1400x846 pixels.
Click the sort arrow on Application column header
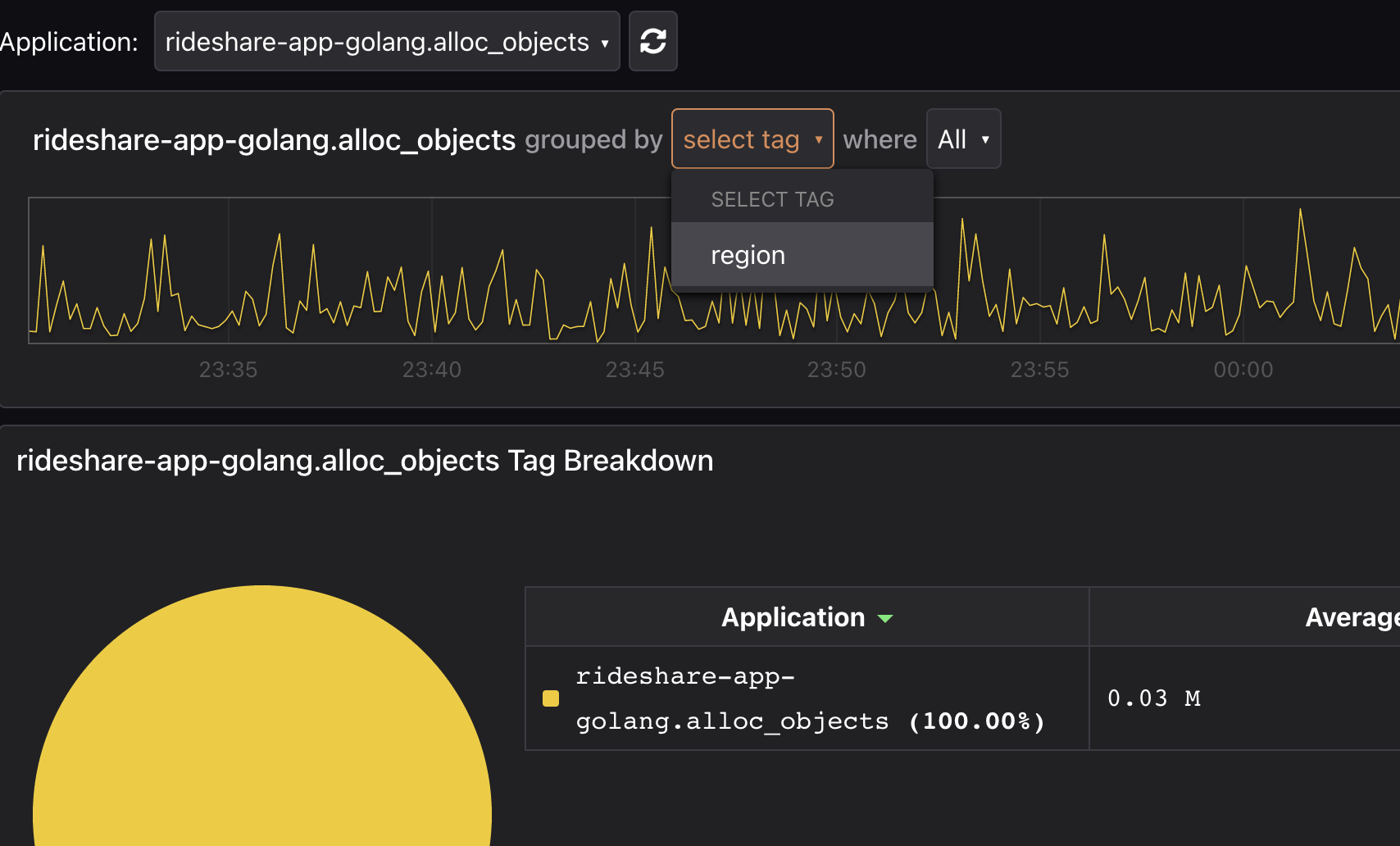[887, 619]
